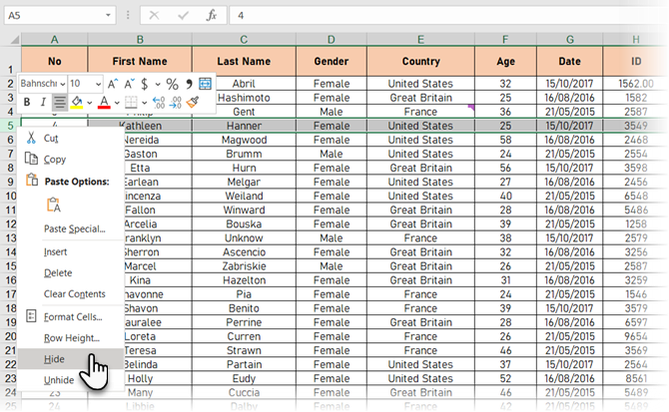Click the ID cell 8561
Image resolution: width=669 pixels, height=412 pixels.
636,378
